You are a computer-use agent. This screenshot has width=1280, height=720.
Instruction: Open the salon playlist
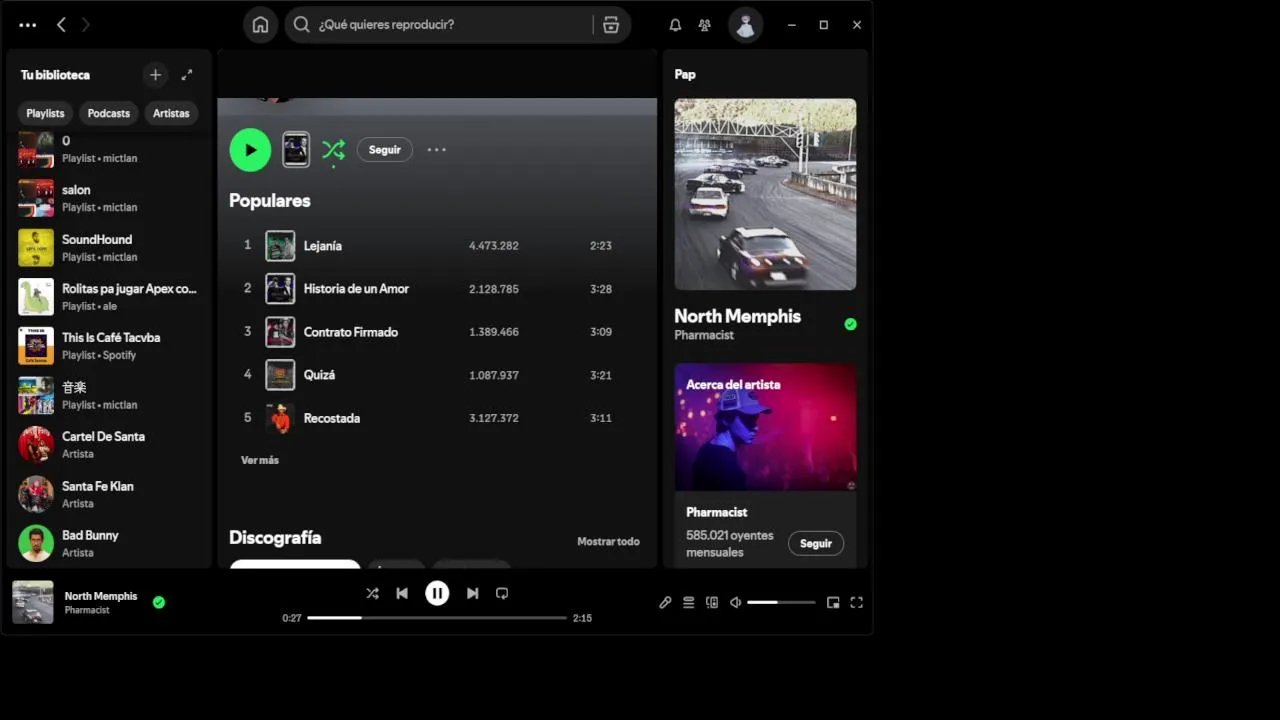click(x=110, y=198)
